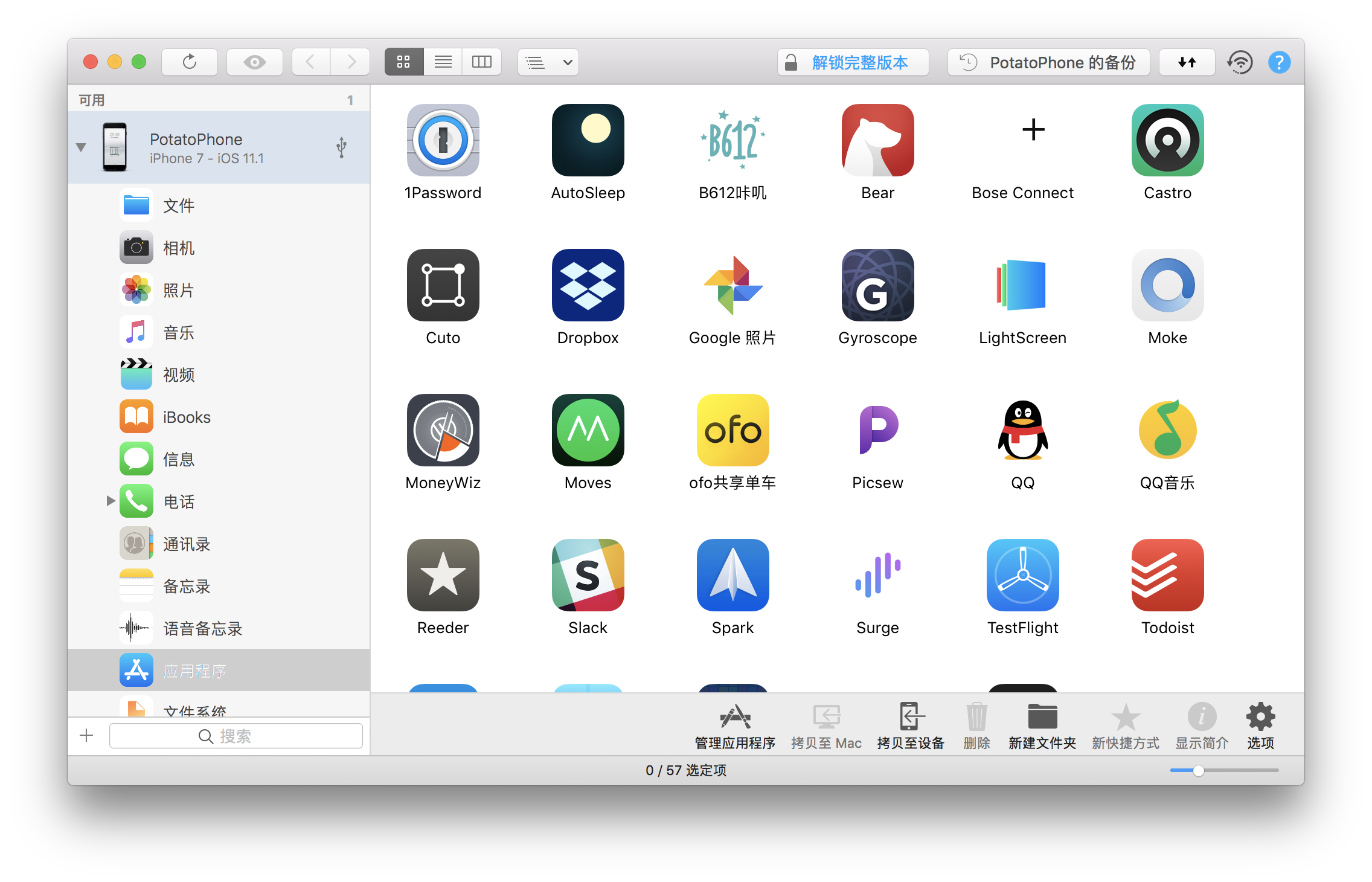1372x882 pixels.
Task: Toggle the Quick Look eye button
Action: pos(255,62)
